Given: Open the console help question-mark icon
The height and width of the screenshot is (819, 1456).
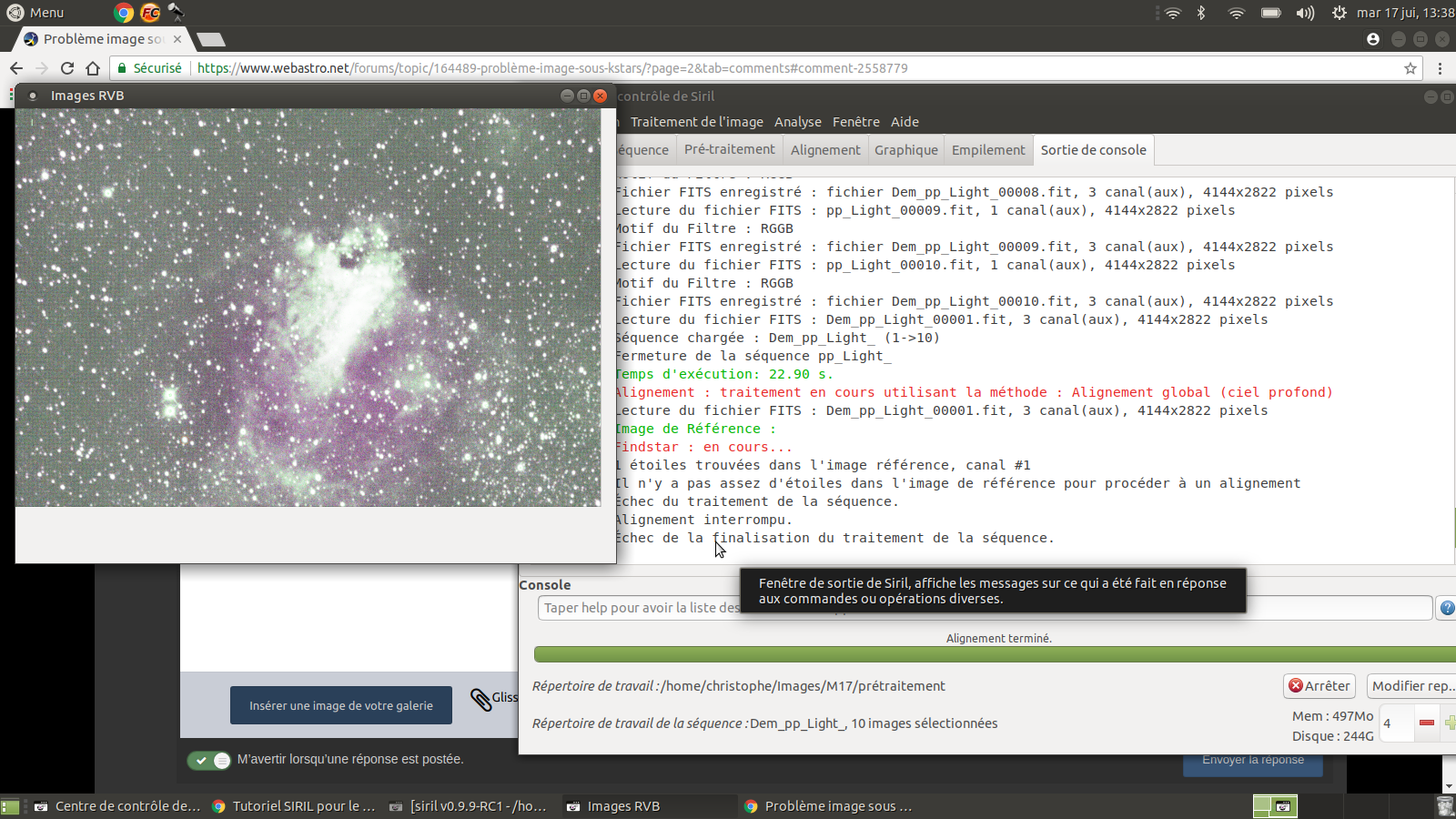Looking at the screenshot, I should [1447, 608].
